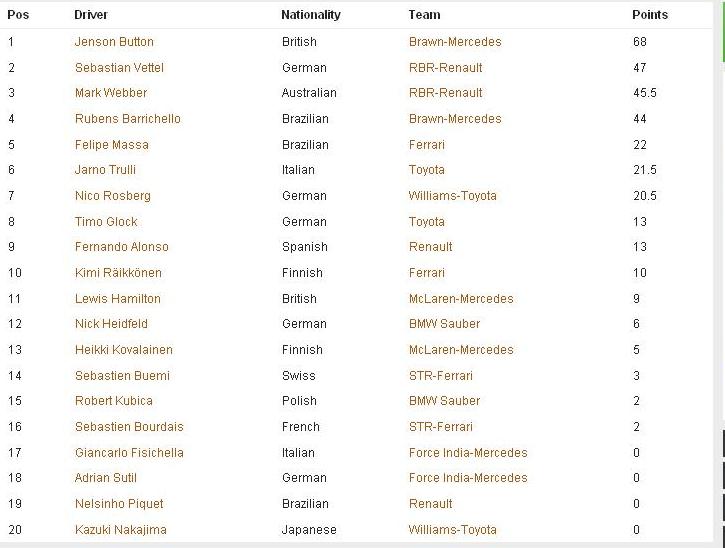Open Felipe Massa's profile link
Viewport: 725px width, 548px height.
(x=112, y=145)
